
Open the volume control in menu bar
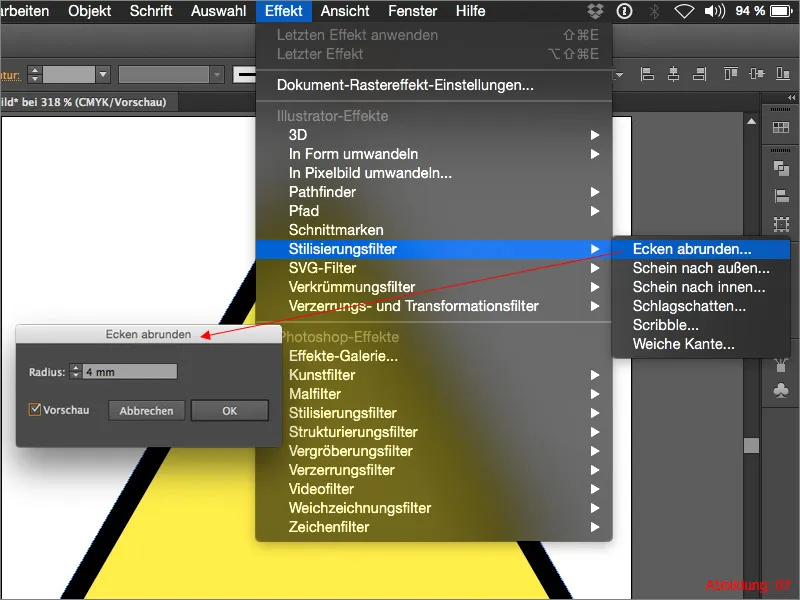[714, 11]
